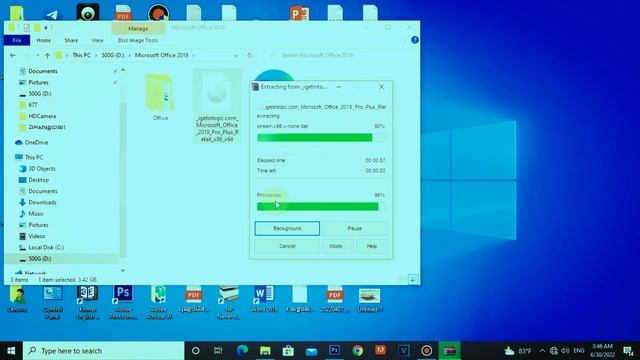
Task: Pause the WinRAR extraction
Action: [x=355, y=228]
